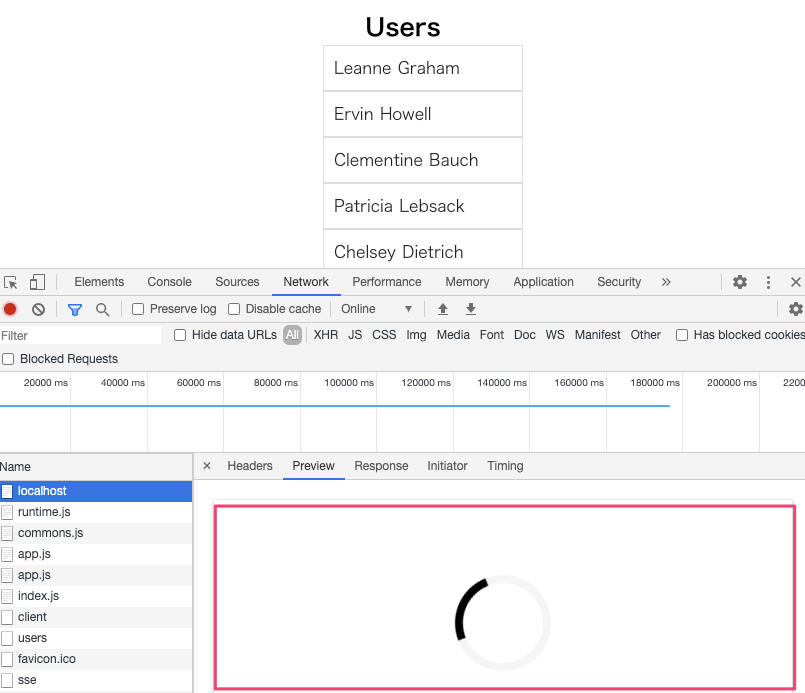Toggle the device toolbar icon
805x693 pixels.
tap(37, 282)
